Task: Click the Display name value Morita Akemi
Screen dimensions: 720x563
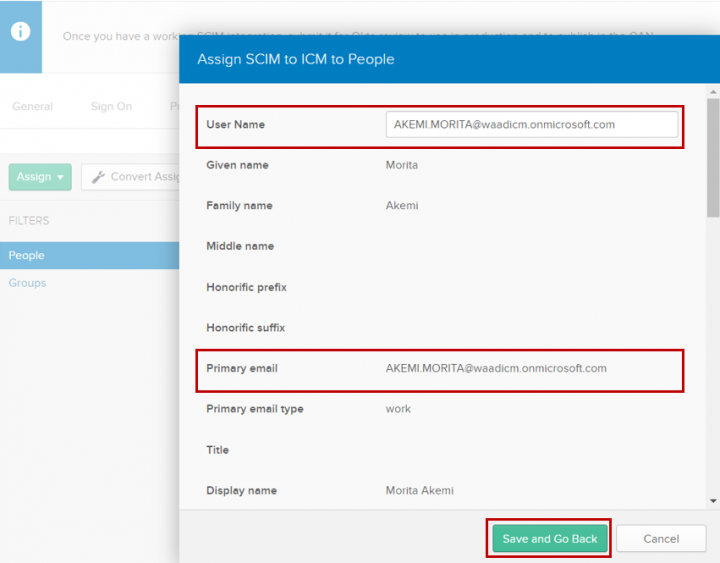Action: (x=419, y=490)
